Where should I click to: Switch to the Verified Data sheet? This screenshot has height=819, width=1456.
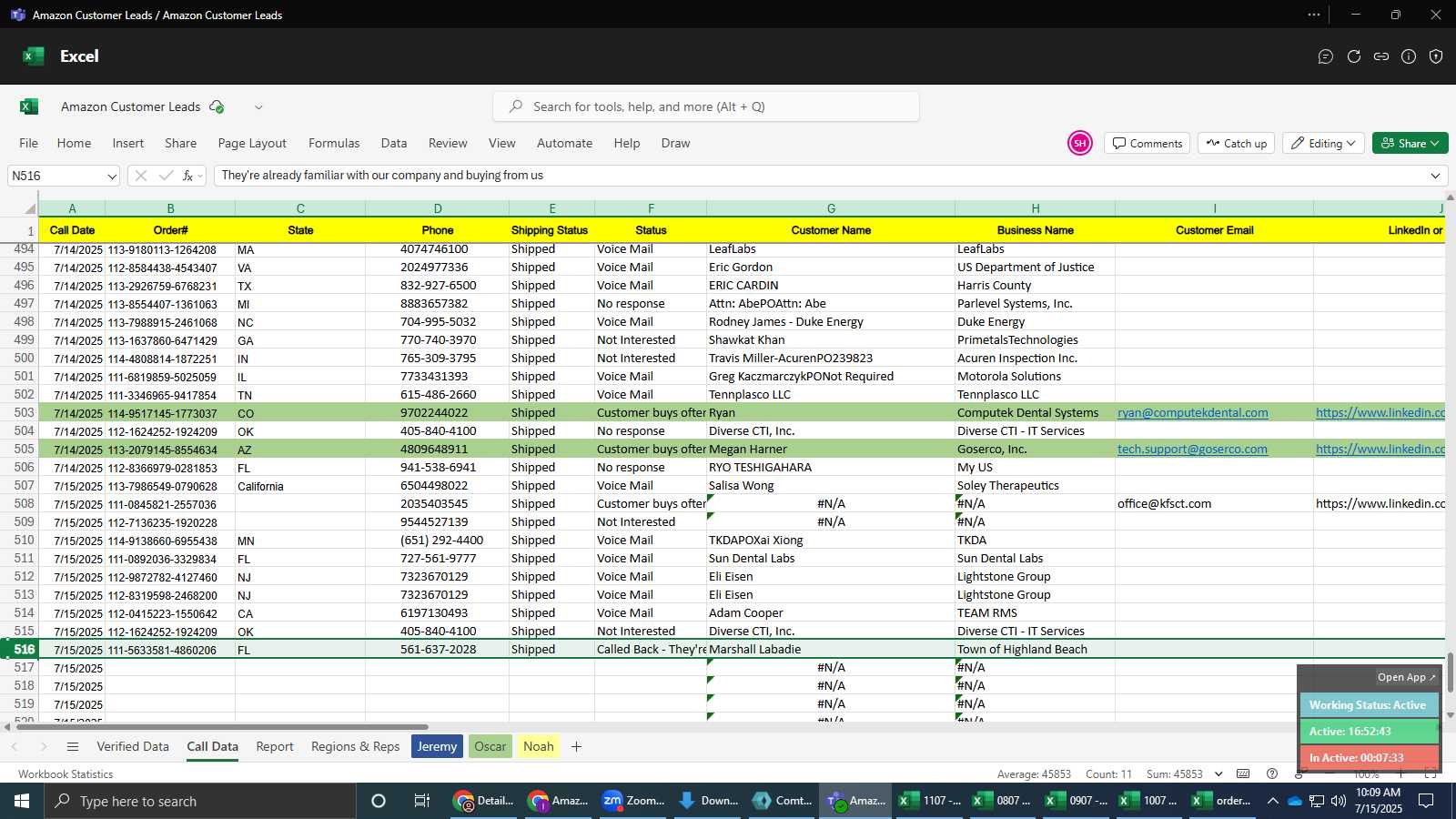(133, 746)
